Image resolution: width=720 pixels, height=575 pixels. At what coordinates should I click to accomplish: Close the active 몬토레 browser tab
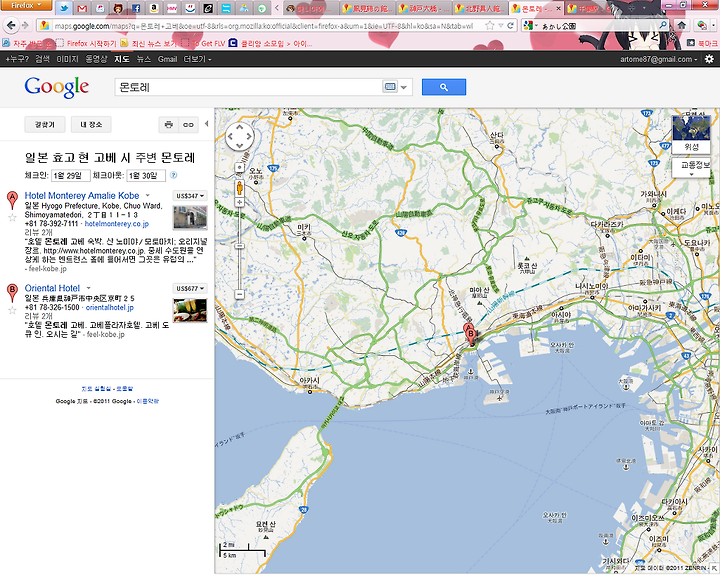pos(558,8)
